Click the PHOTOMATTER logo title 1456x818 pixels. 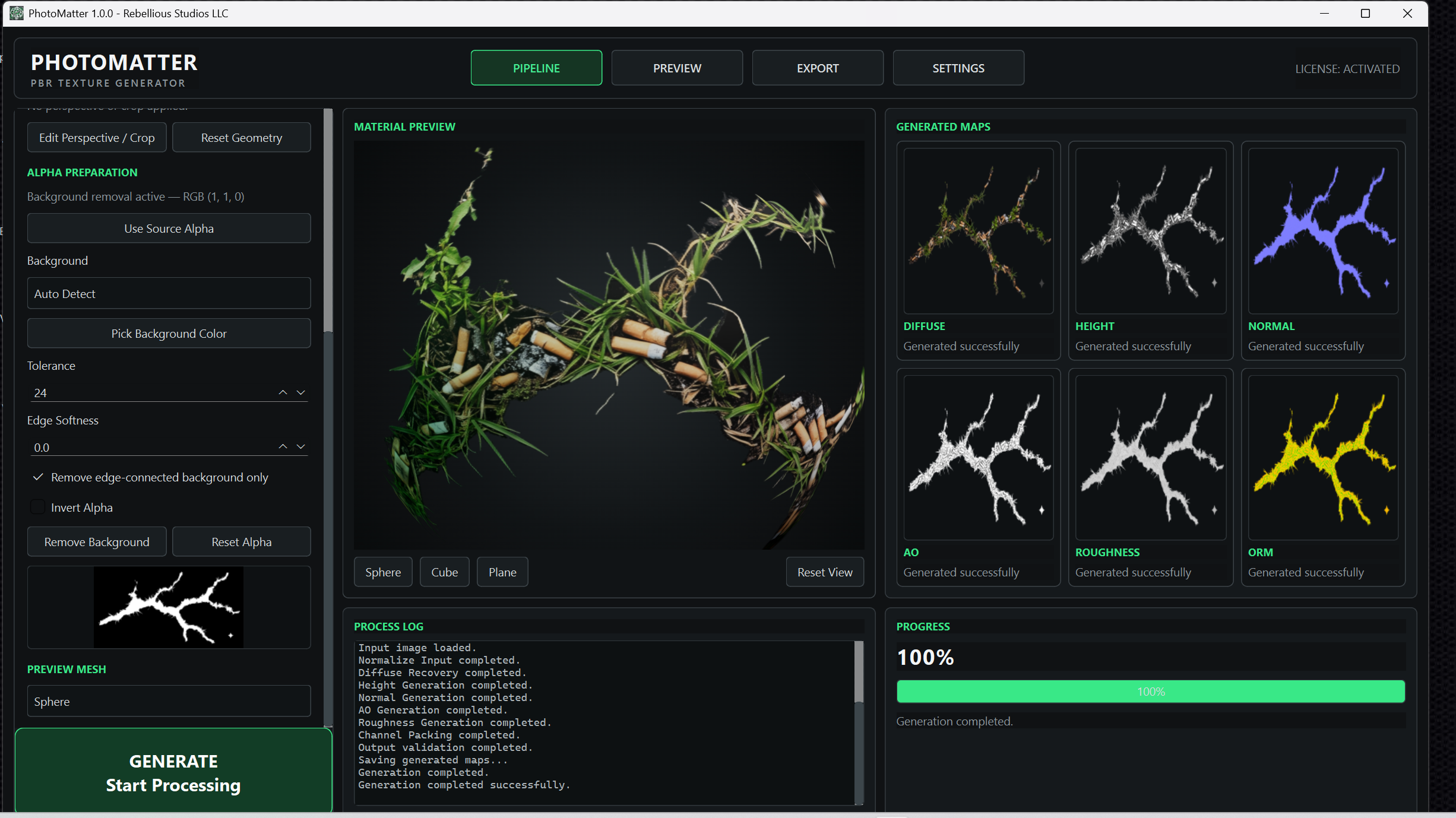coord(114,62)
